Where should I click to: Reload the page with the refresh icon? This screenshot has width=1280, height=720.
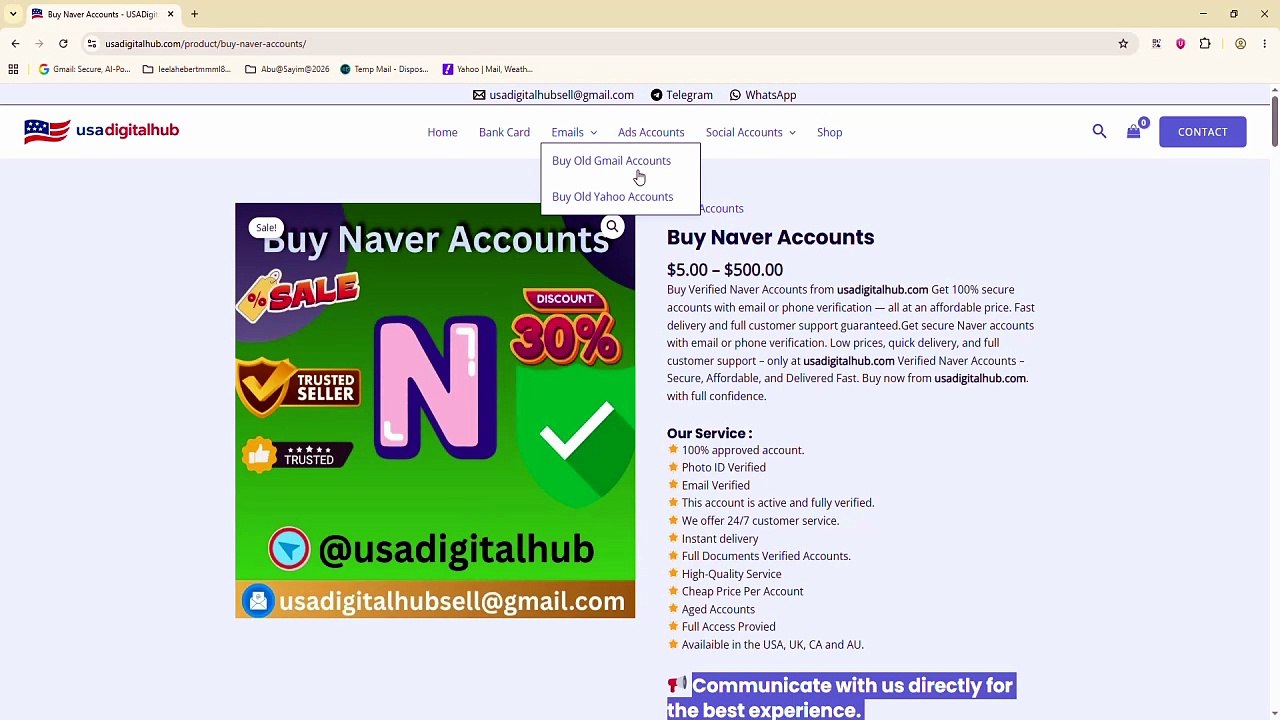(63, 44)
